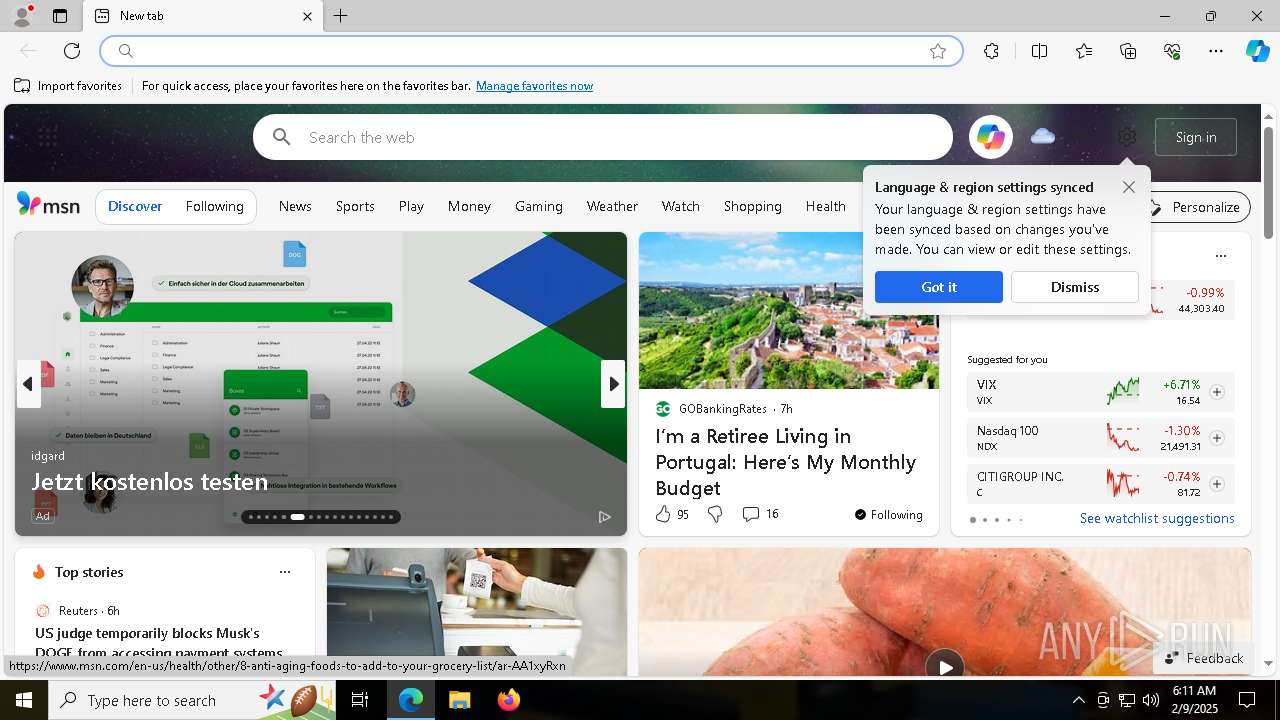Screen dimensions: 1280x720
Task: Open the Play menu item
Action: [x=411, y=206]
